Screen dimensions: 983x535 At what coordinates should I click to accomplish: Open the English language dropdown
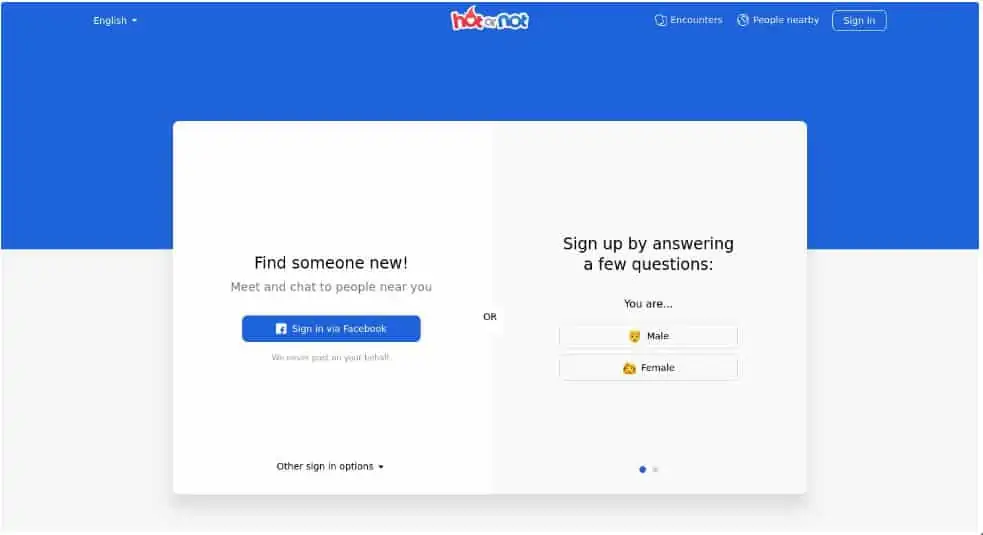coord(115,21)
